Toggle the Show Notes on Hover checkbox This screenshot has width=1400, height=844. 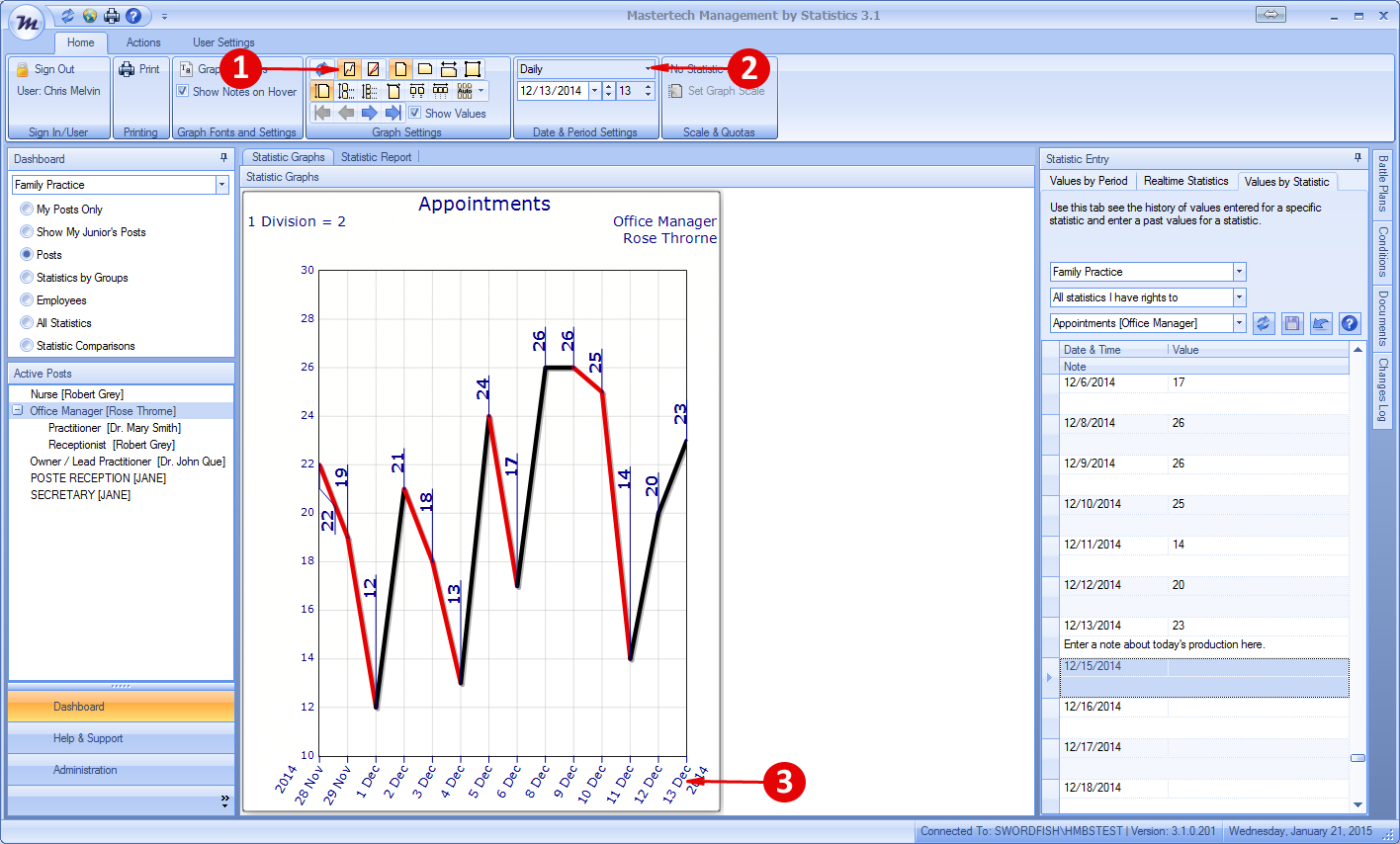click(x=183, y=91)
